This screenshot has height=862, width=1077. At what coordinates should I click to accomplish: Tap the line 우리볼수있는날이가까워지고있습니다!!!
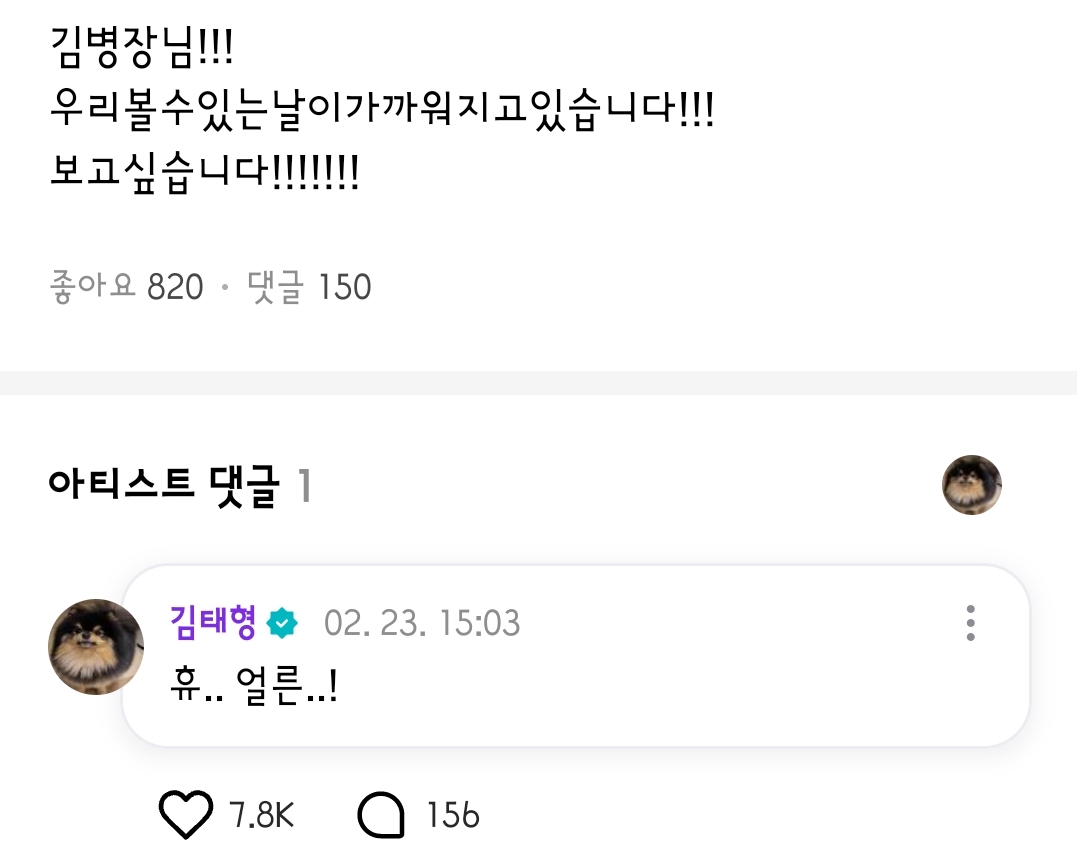[383, 111]
